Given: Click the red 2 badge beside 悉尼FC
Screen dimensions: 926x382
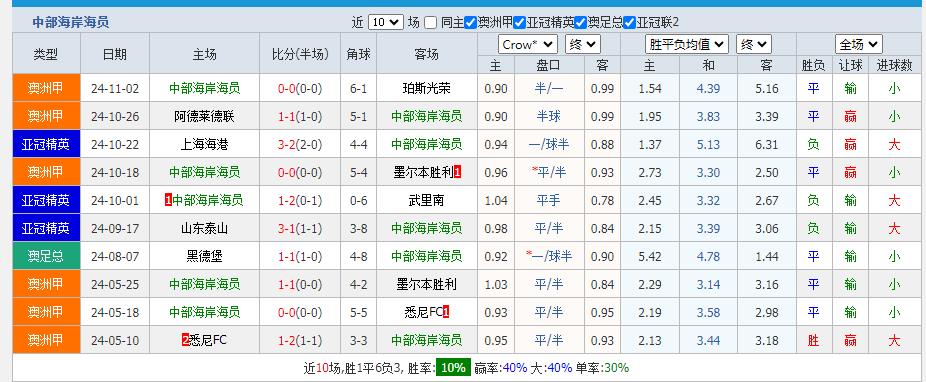Looking at the screenshot, I should coord(185,340).
